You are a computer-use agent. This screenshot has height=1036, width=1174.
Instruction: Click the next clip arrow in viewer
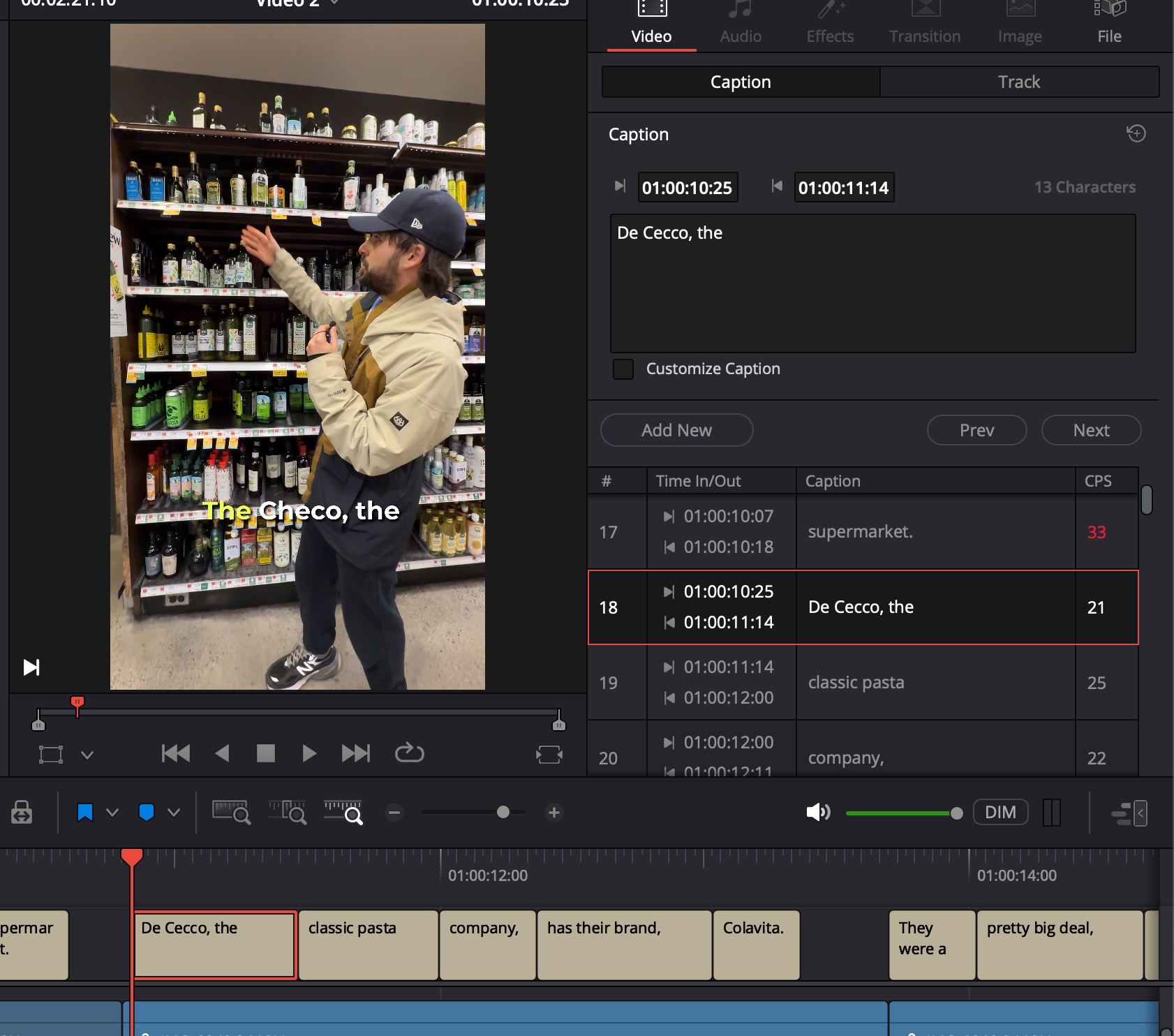(31, 667)
